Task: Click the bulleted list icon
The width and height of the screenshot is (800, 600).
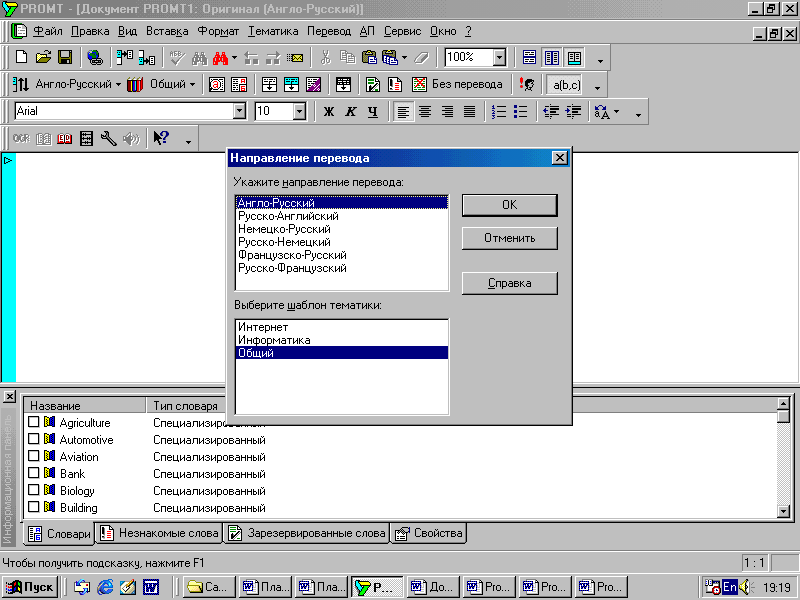Action: point(520,112)
